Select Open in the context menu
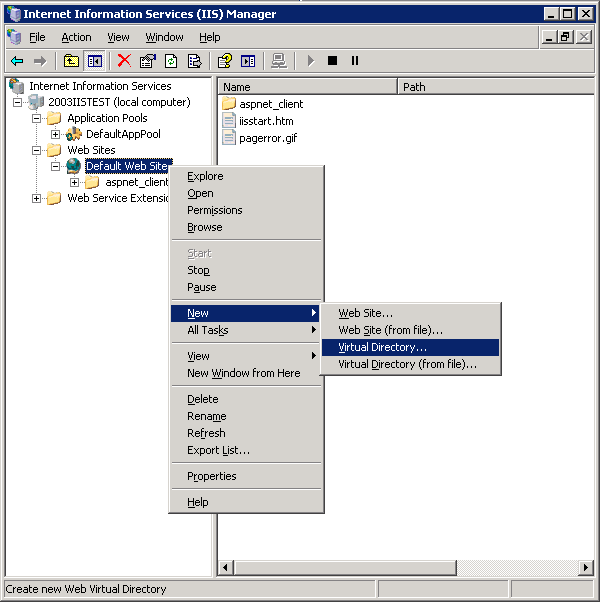 tap(246, 193)
